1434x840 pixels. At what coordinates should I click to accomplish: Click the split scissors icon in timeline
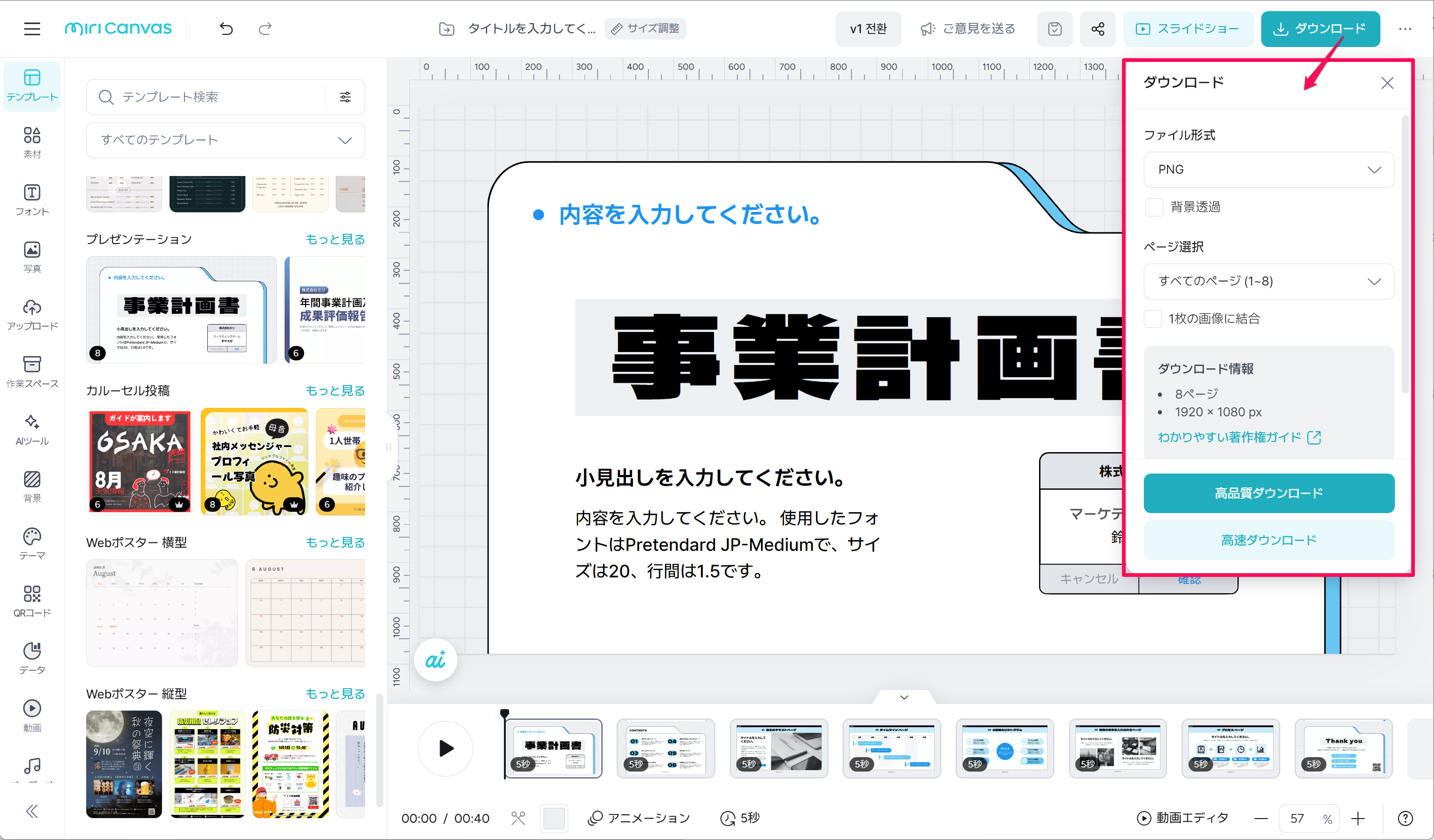517,818
